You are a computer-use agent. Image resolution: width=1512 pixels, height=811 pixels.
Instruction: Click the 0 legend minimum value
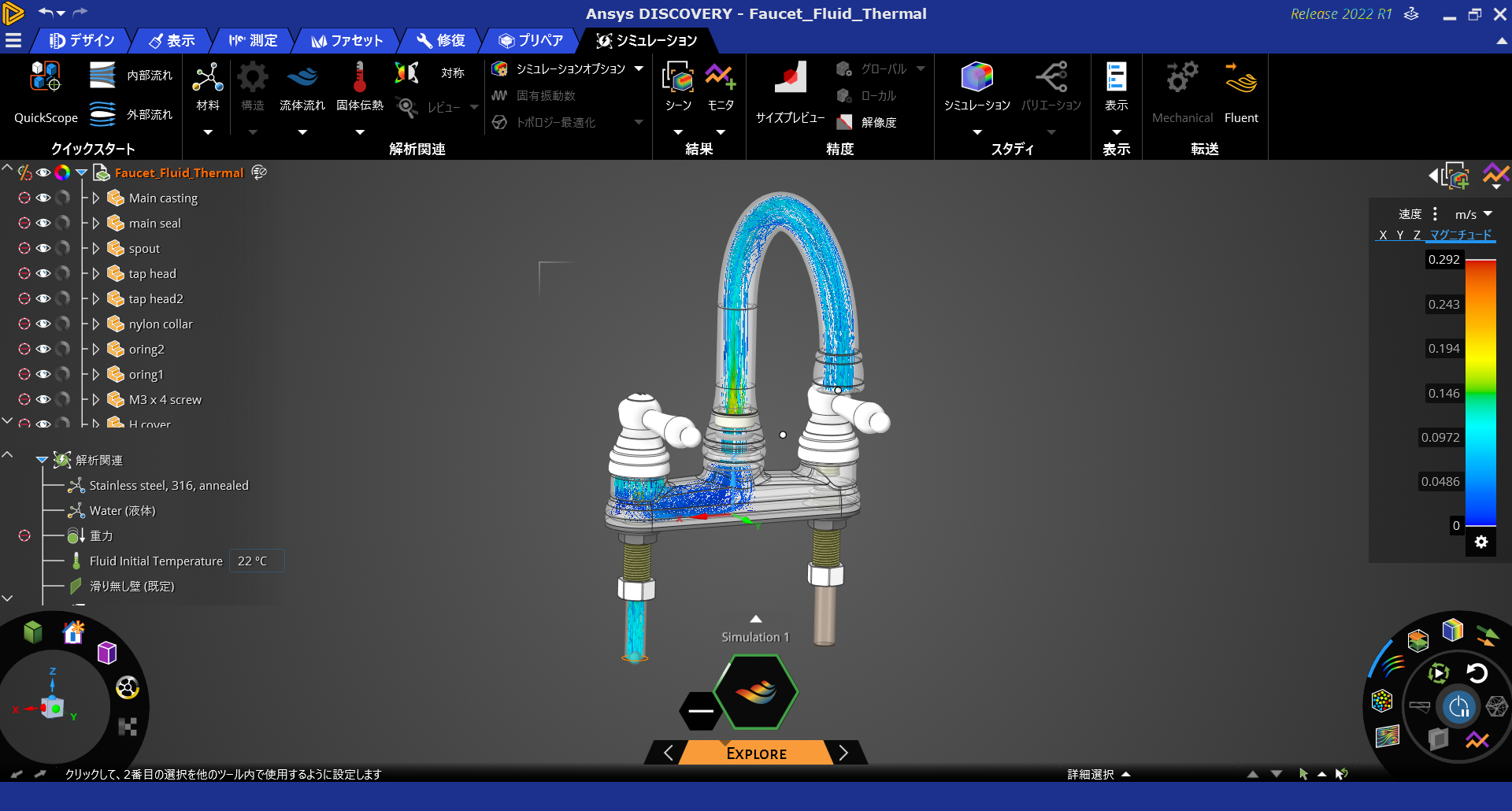(1456, 525)
